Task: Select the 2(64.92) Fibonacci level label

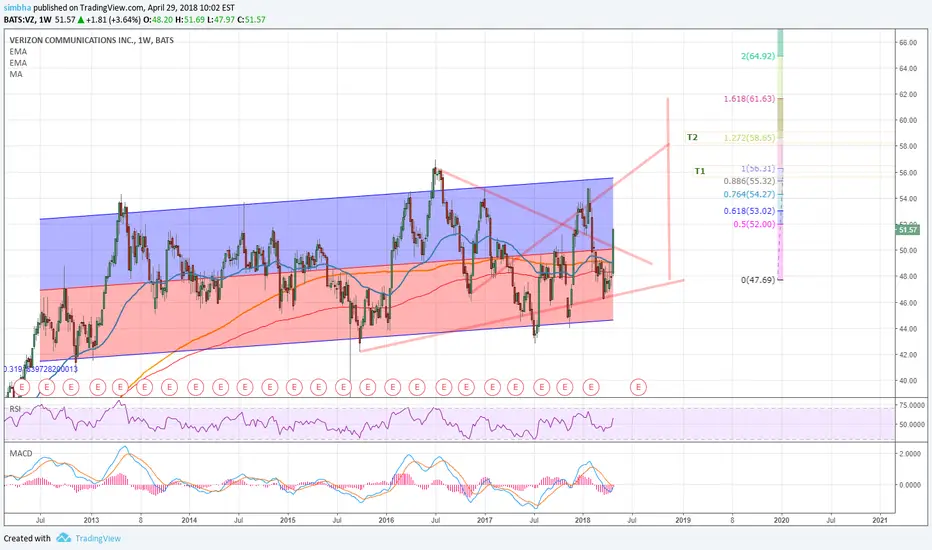Action: 758,56
